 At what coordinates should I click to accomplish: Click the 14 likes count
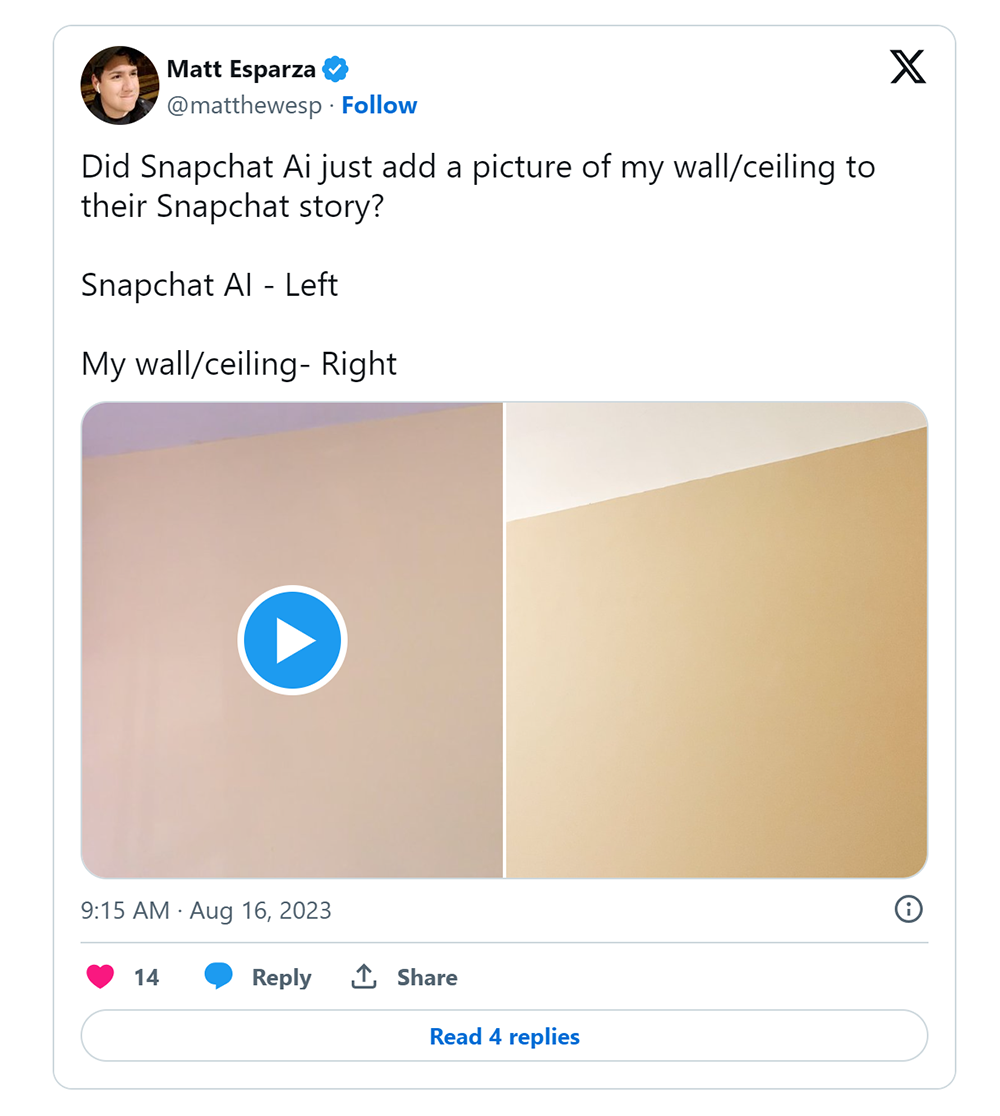[146, 977]
